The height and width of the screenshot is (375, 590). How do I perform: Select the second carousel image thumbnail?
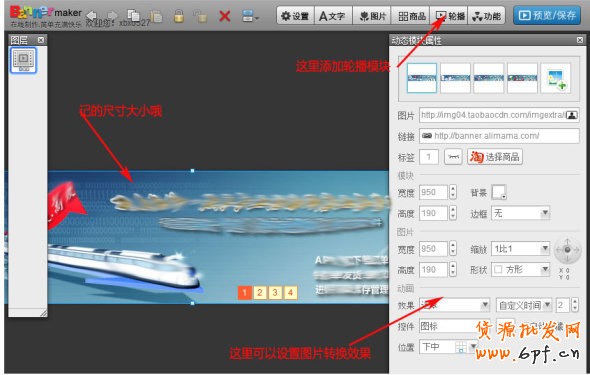click(455, 78)
